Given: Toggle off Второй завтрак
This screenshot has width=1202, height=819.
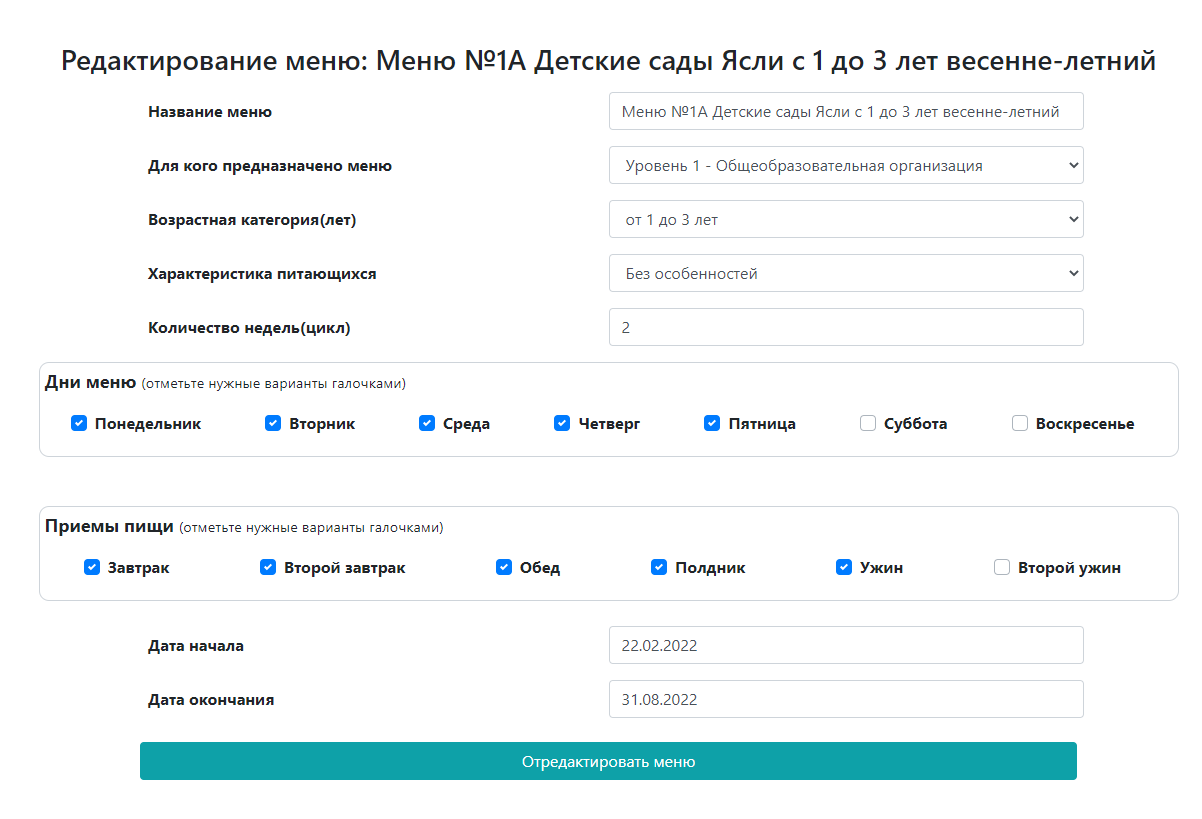Looking at the screenshot, I should pos(267,567).
